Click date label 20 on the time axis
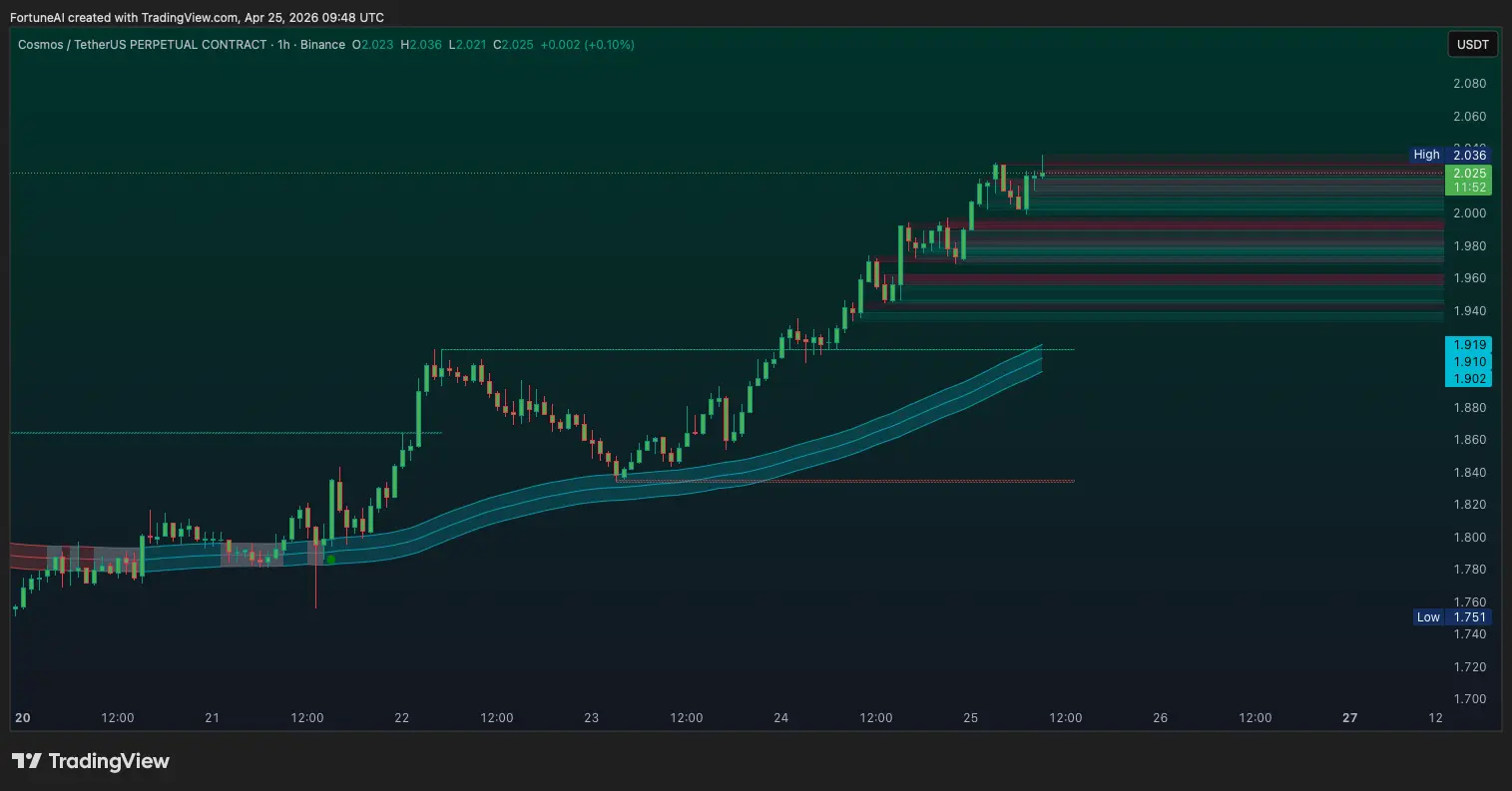The width and height of the screenshot is (1512, 791). tap(23, 718)
